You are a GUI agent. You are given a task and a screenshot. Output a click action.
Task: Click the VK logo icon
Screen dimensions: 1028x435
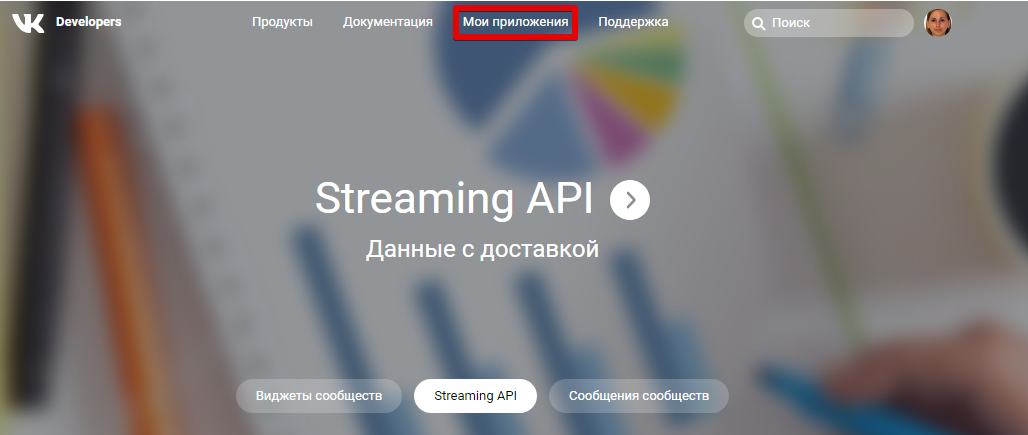click(28, 23)
